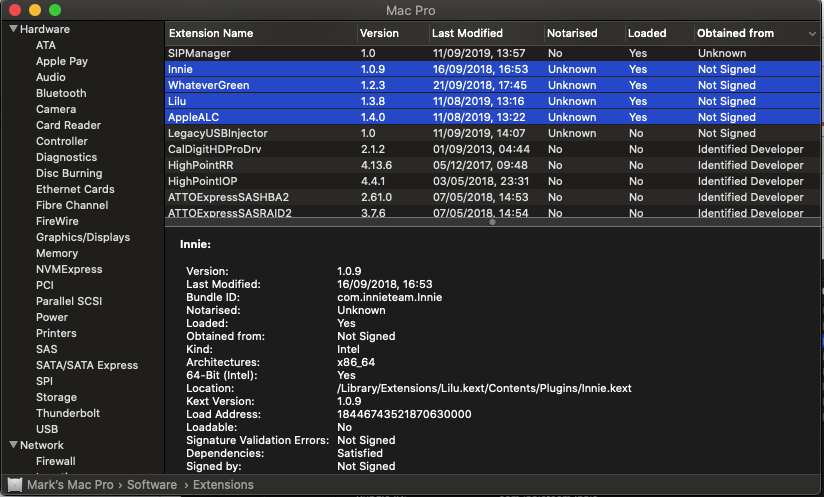Select Printers in the sidebar
The width and height of the screenshot is (824, 497).
click(x=56, y=334)
